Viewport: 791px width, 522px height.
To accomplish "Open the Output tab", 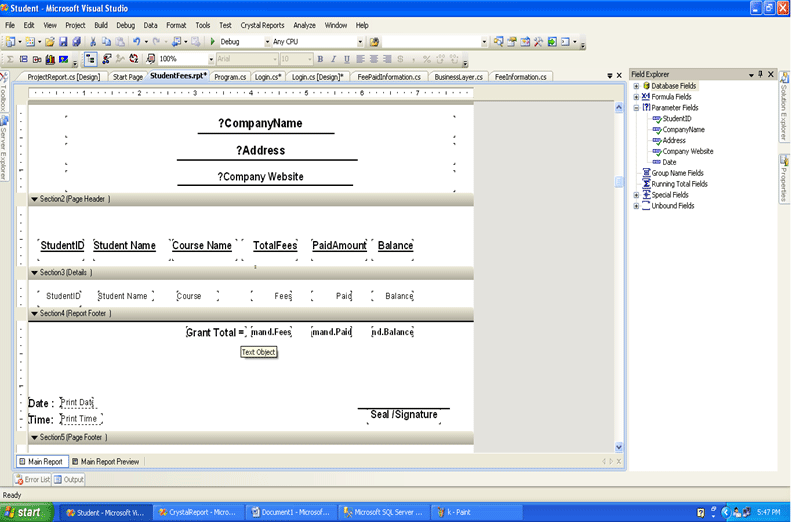I will point(69,480).
